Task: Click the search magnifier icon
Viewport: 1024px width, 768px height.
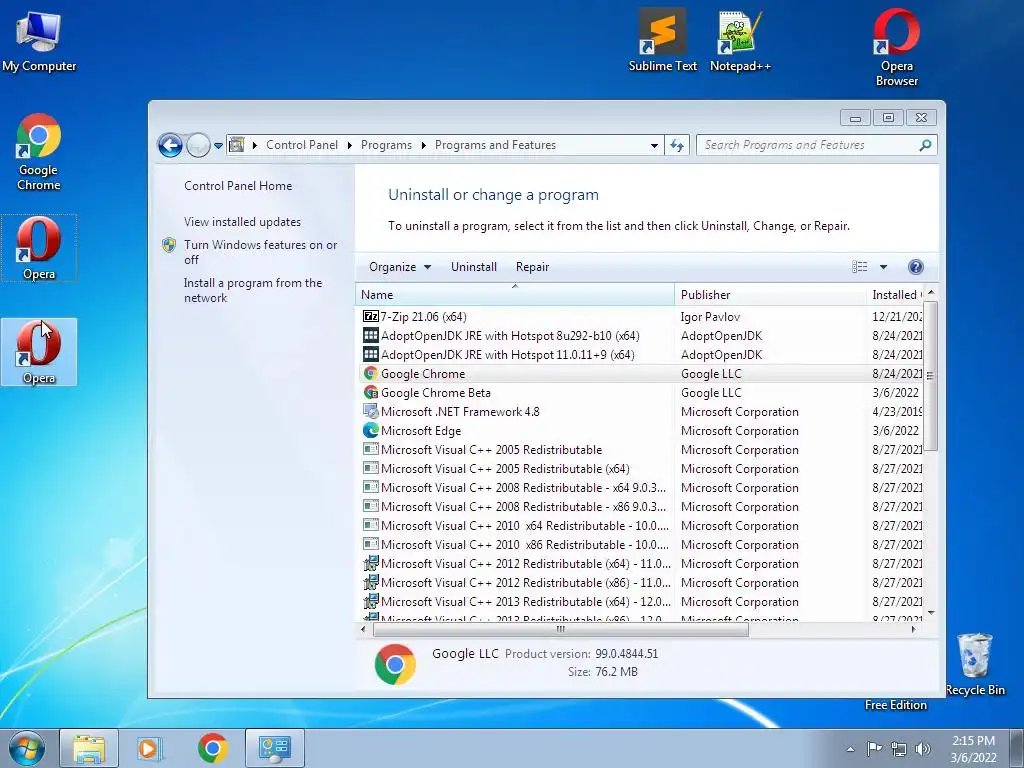Action: click(925, 145)
